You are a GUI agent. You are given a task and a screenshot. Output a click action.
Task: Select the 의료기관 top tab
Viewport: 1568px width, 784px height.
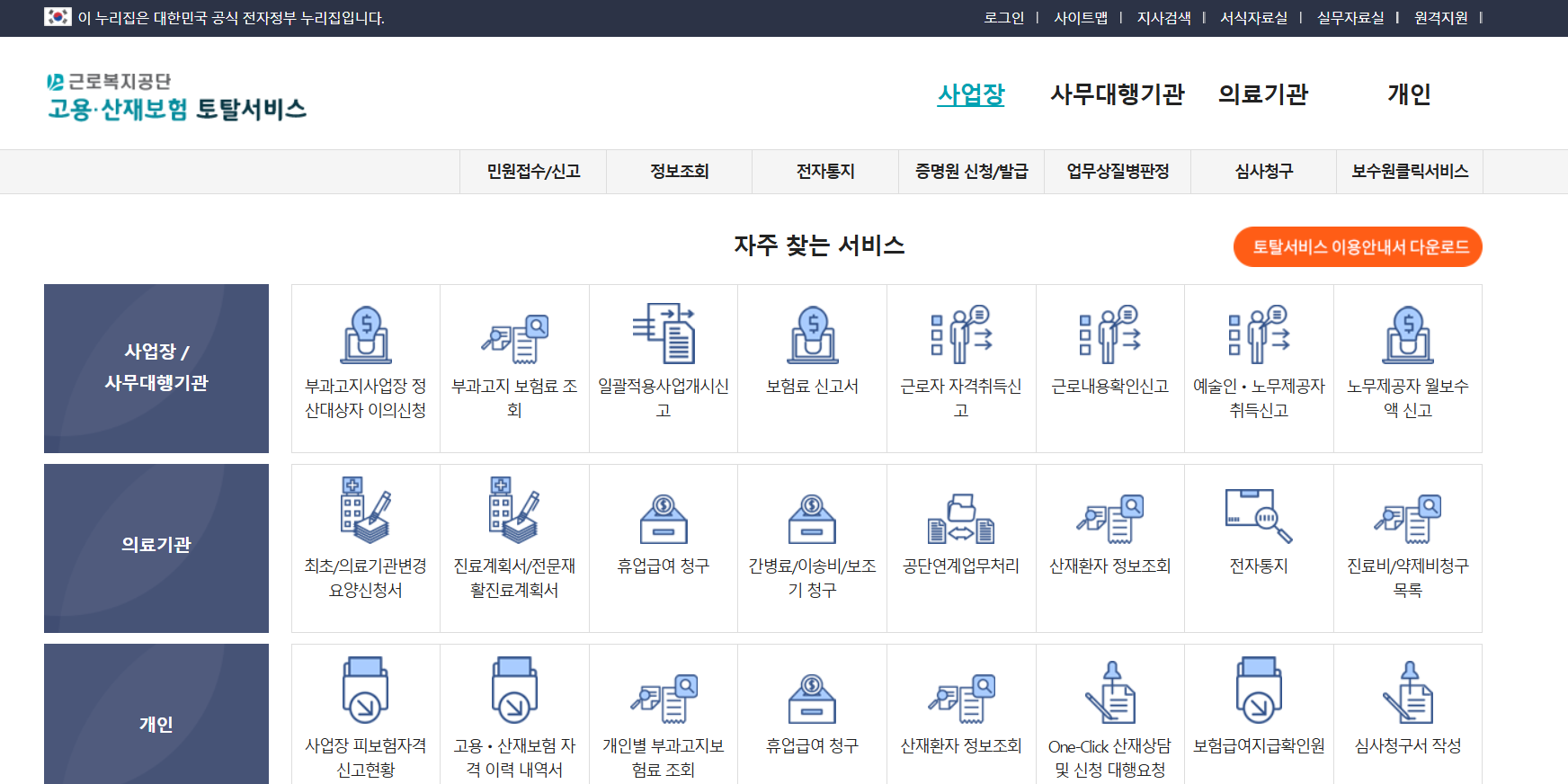click(x=1263, y=94)
